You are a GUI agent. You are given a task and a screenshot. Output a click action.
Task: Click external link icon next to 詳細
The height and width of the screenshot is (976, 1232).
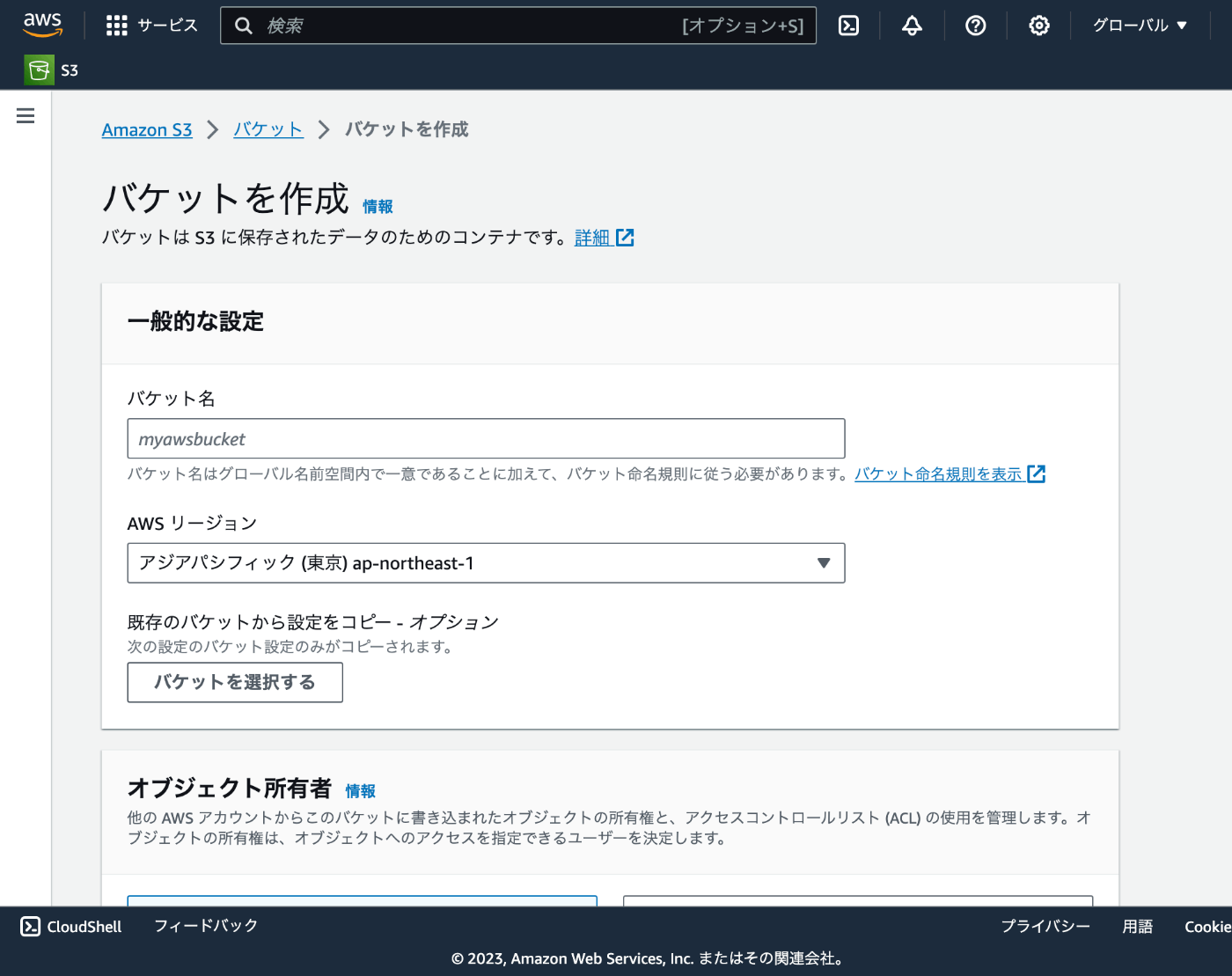625,238
